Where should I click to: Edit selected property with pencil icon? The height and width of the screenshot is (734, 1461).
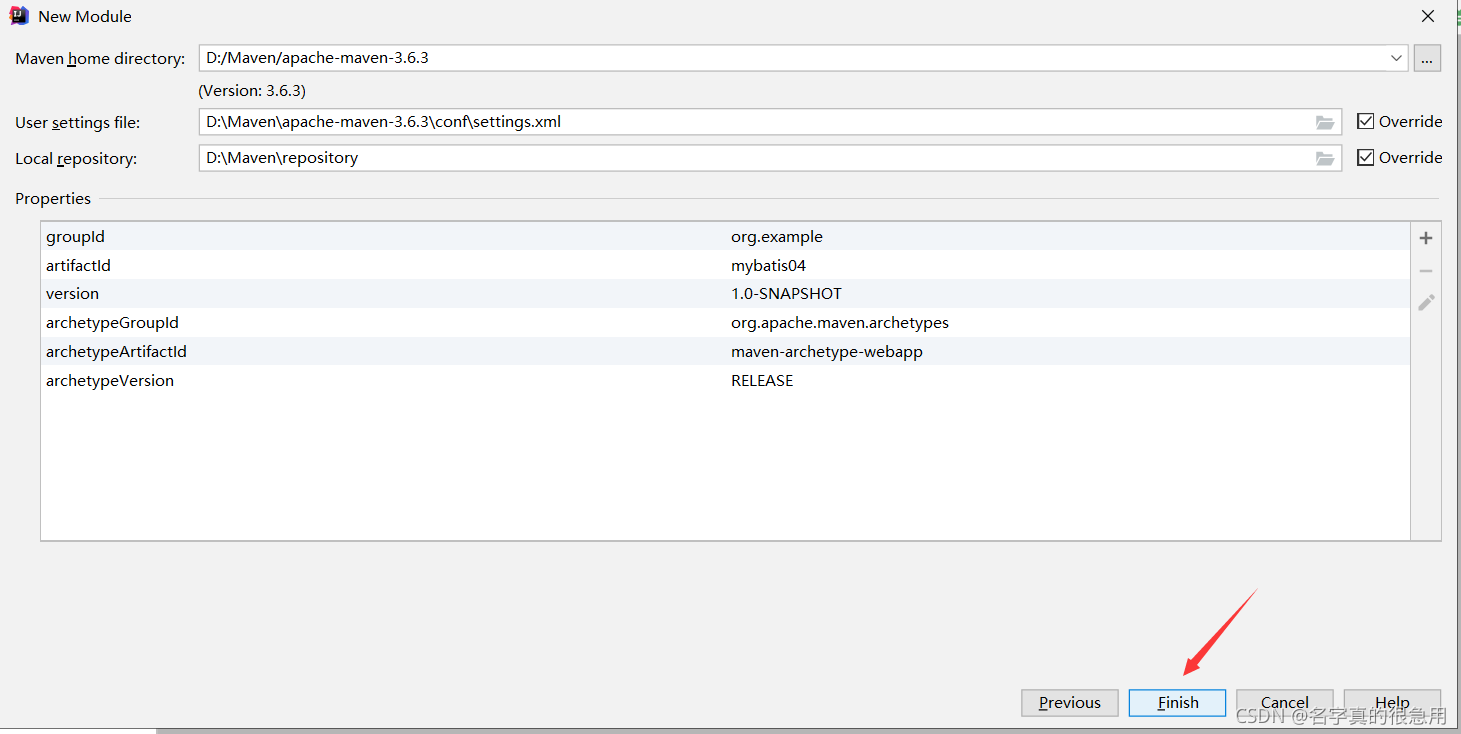pyautogui.click(x=1426, y=302)
